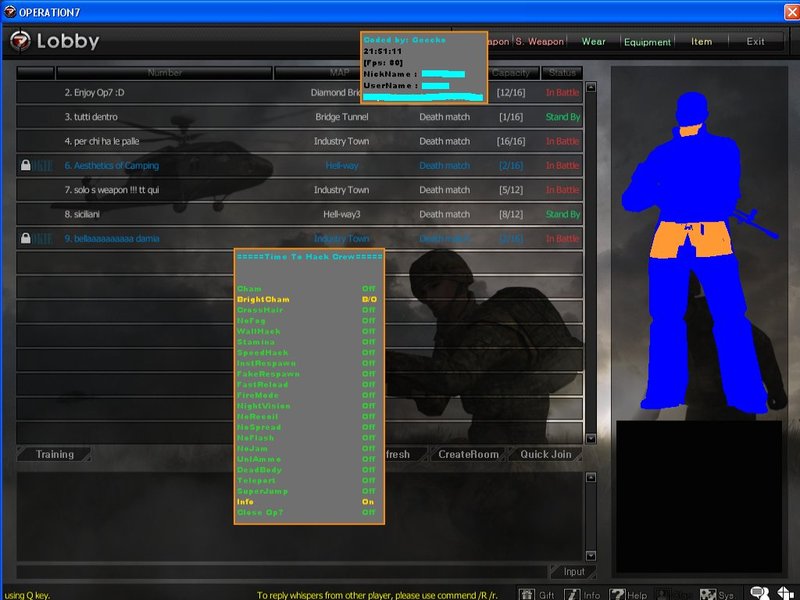This screenshot has width=800, height=600.
Task: Click the dimmed soldier icon in bottom bar
Action: [x=662, y=594]
